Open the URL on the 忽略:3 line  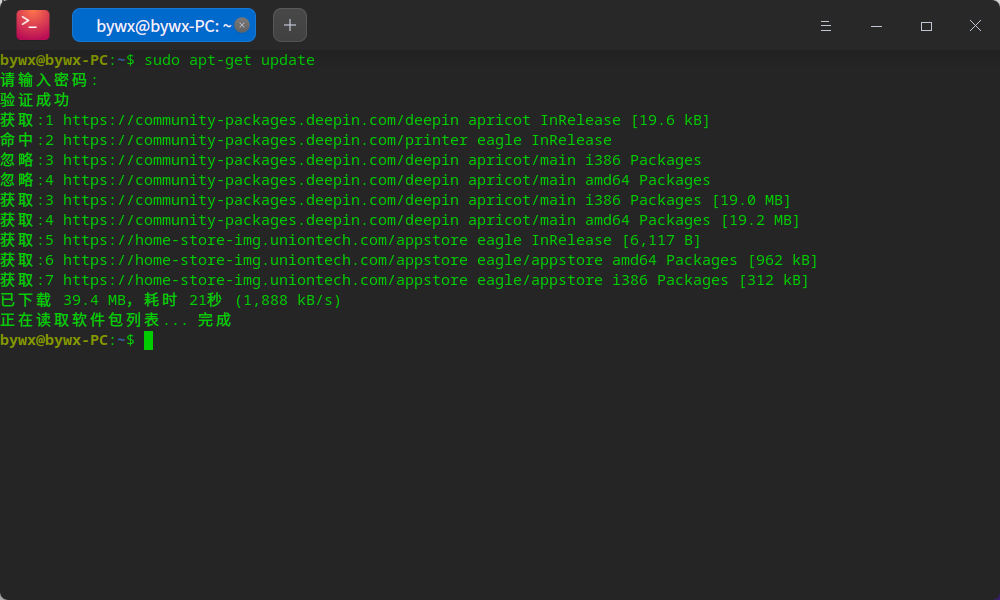point(260,161)
